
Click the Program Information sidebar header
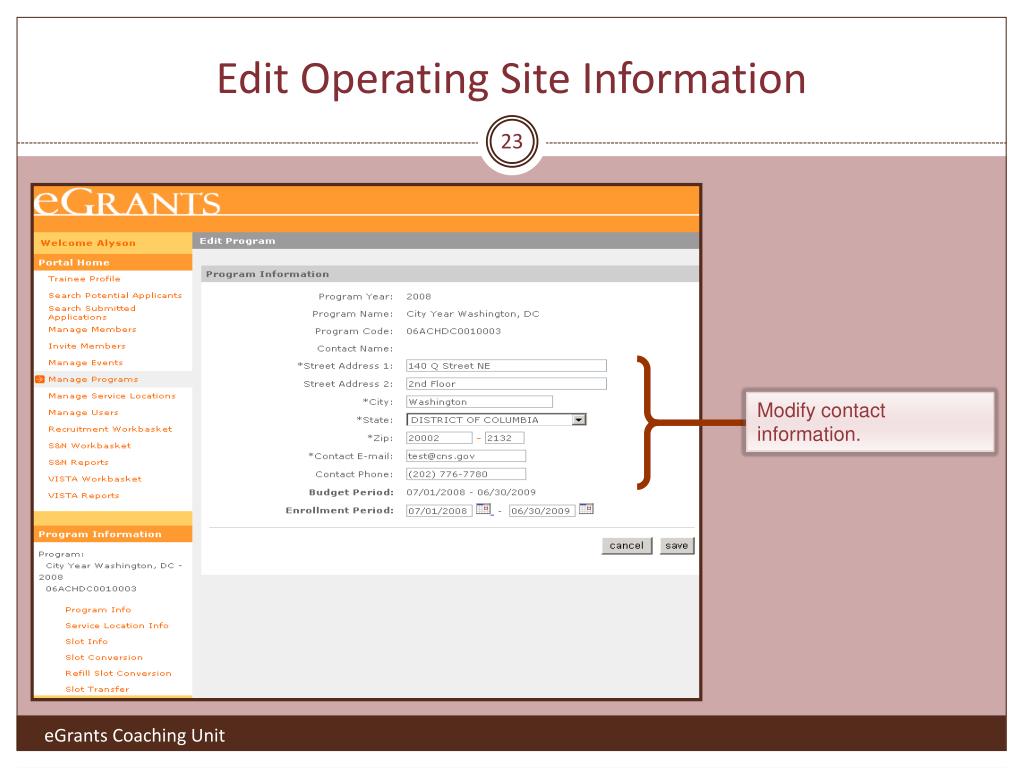coord(113,534)
